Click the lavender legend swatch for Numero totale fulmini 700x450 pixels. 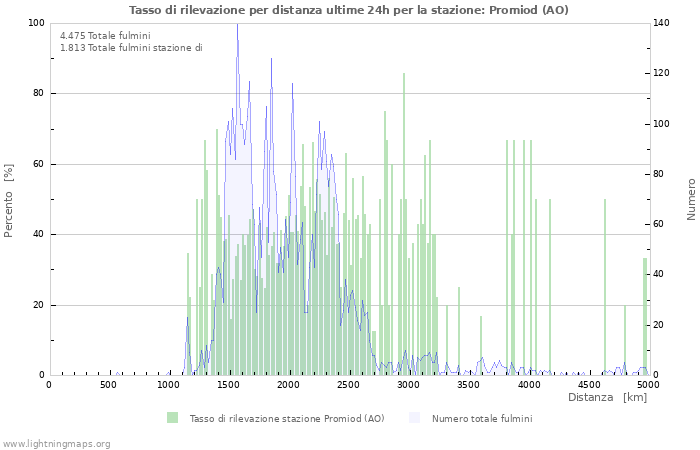point(415,418)
